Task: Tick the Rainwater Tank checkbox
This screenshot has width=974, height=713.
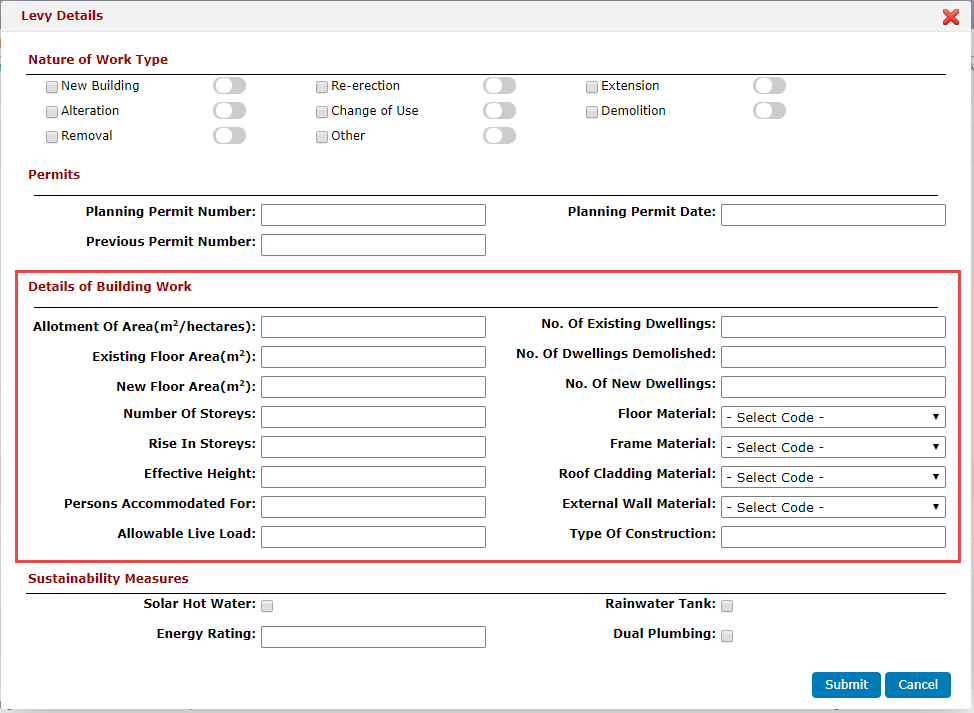Action: pos(727,606)
